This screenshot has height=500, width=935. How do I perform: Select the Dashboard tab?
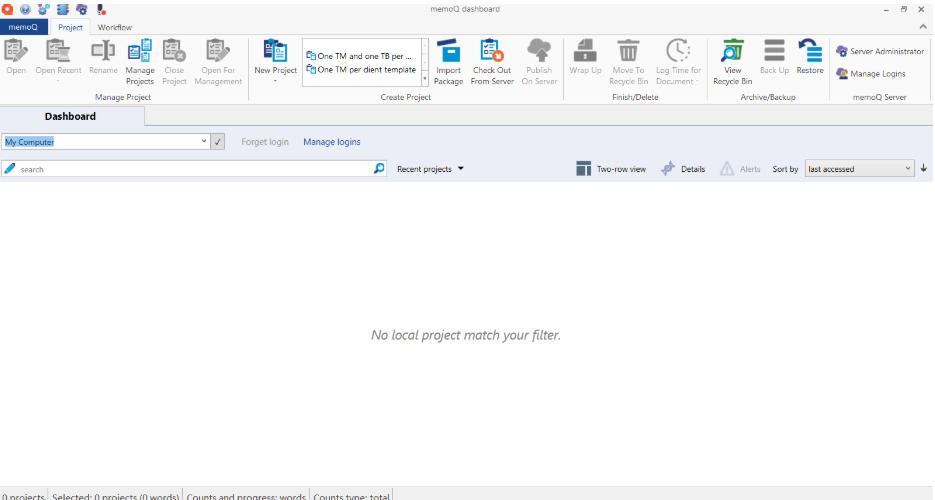coord(71,116)
